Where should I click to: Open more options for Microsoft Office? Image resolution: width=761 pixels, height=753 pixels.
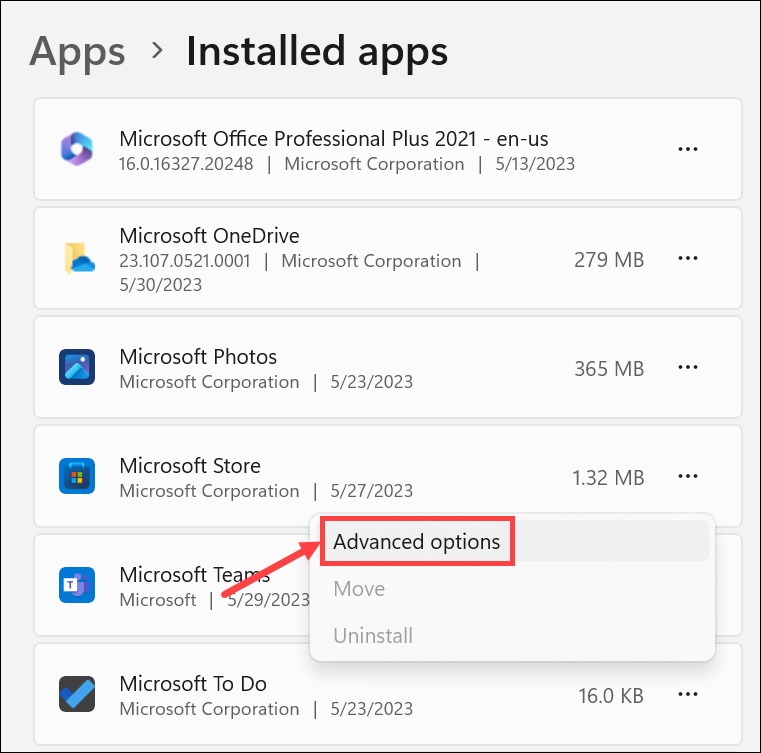click(x=687, y=149)
